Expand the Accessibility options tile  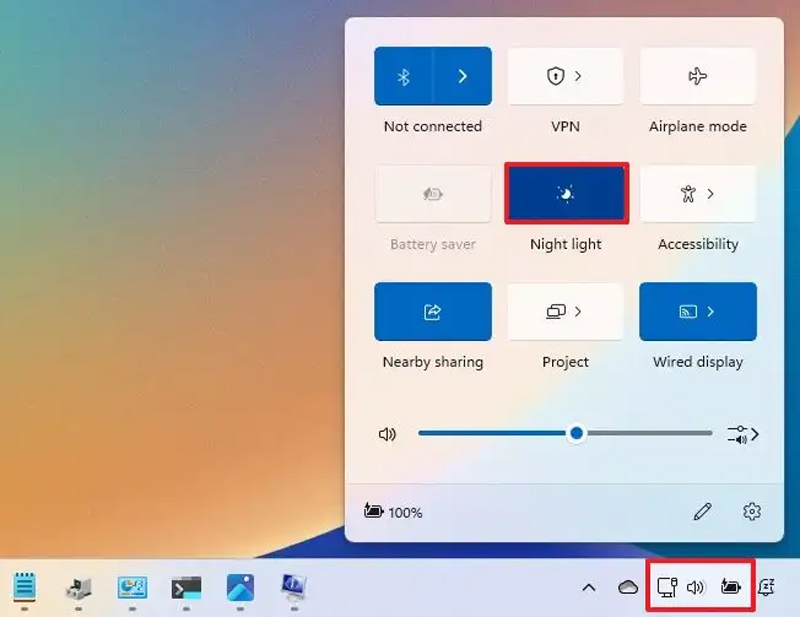697,194
